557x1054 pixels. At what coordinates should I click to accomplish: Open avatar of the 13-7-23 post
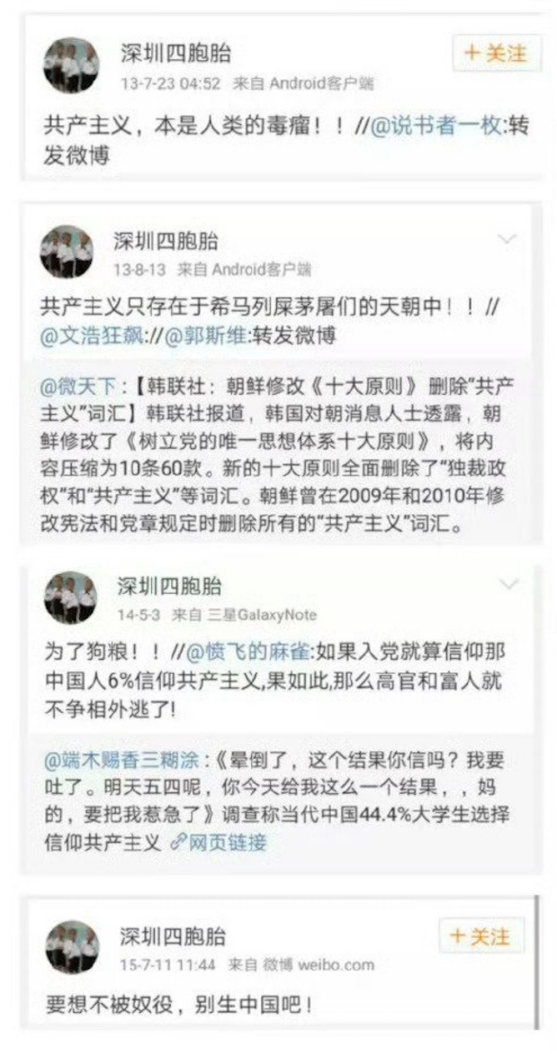[71, 65]
